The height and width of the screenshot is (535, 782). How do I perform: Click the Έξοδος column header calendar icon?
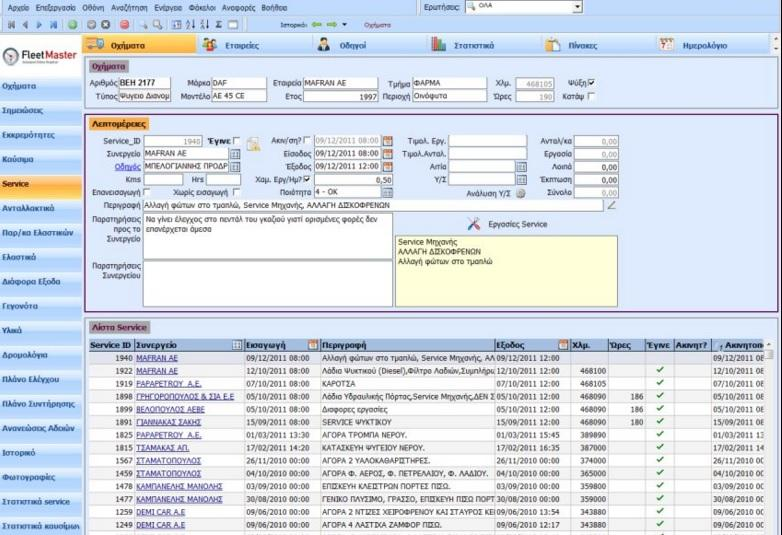[563, 345]
